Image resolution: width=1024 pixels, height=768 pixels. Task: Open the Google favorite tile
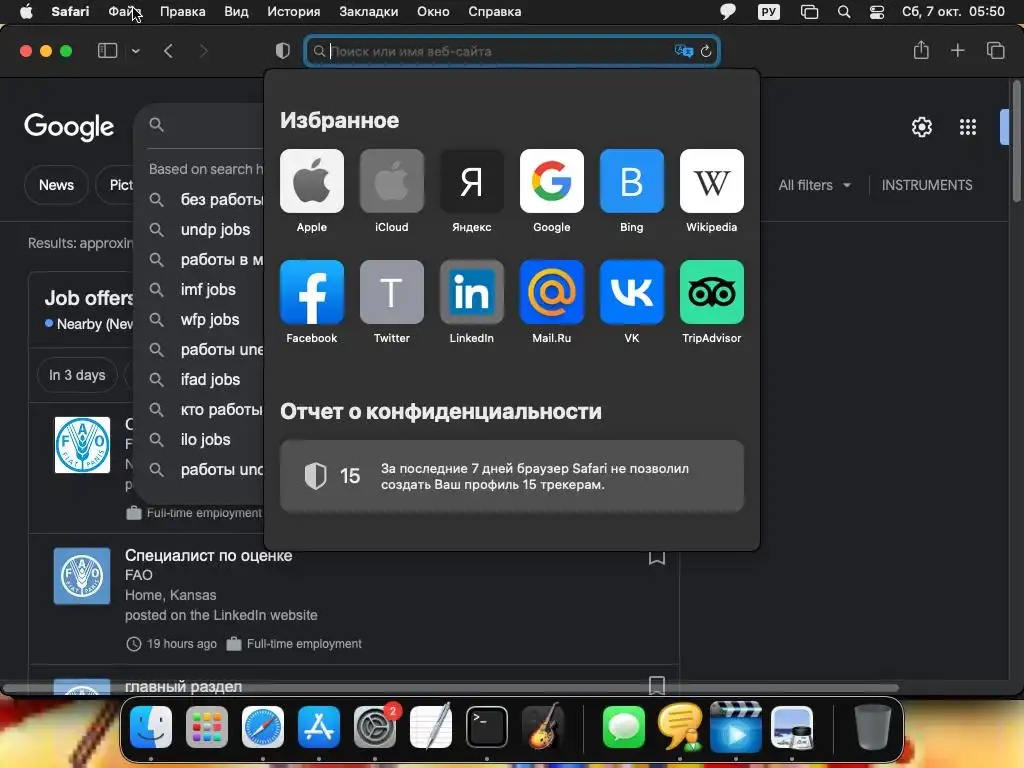pyautogui.click(x=551, y=181)
